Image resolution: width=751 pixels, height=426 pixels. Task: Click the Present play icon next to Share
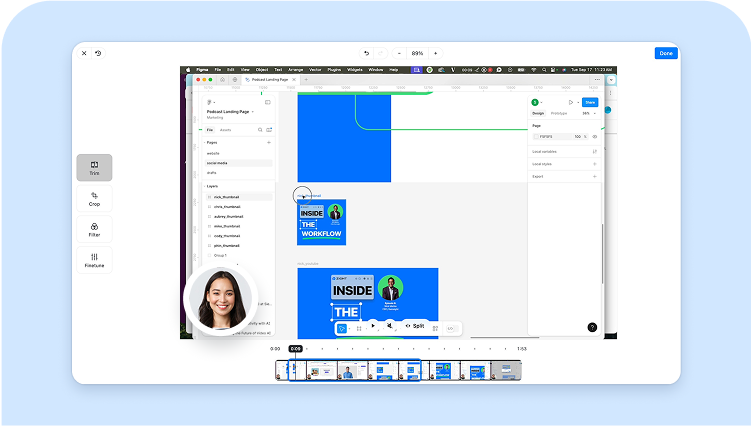pos(571,102)
